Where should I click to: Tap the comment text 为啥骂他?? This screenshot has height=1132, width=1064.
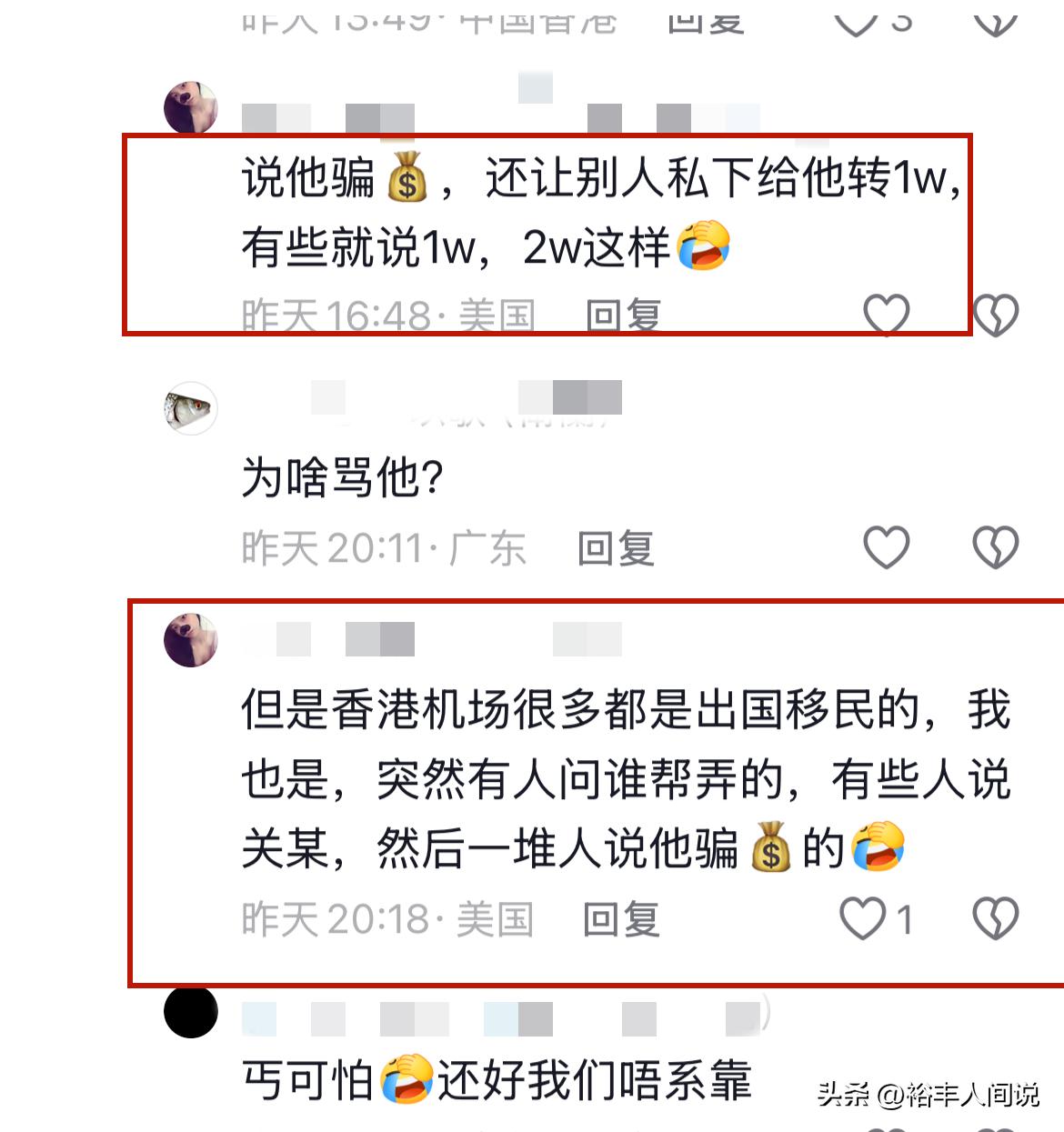[342, 477]
